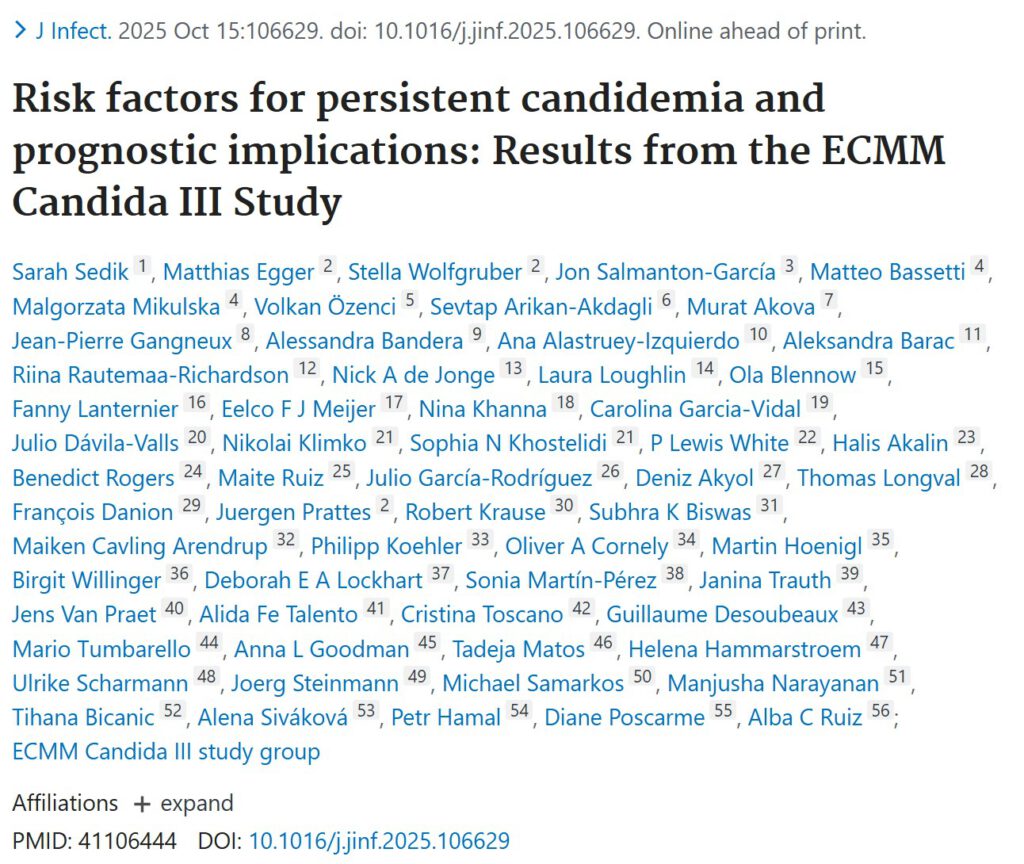Open author Matteo Bassetti
Screen dimensions: 1024x864
(889, 272)
